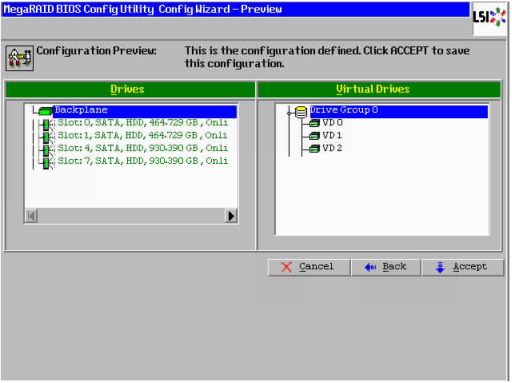Click the Drives panel header
Image resolution: width=512 pixels, height=383 pixels.
(x=130, y=89)
